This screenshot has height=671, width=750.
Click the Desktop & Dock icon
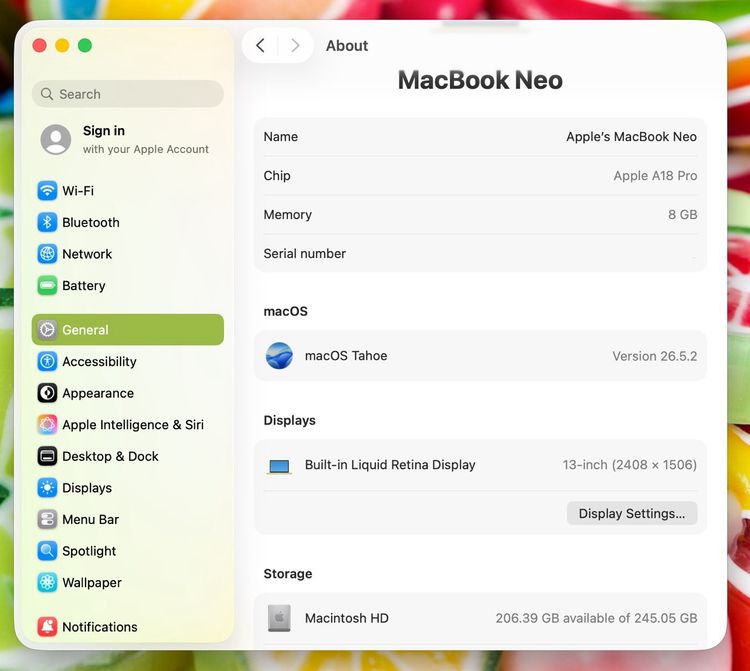(x=47, y=456)
